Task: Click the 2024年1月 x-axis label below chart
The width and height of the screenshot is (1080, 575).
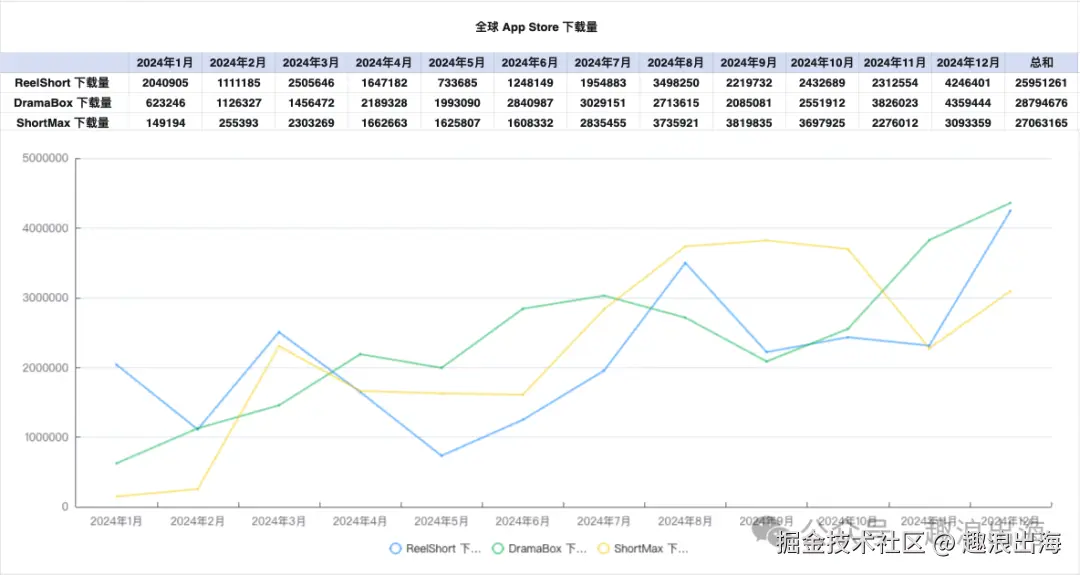Action: (116, 521)
